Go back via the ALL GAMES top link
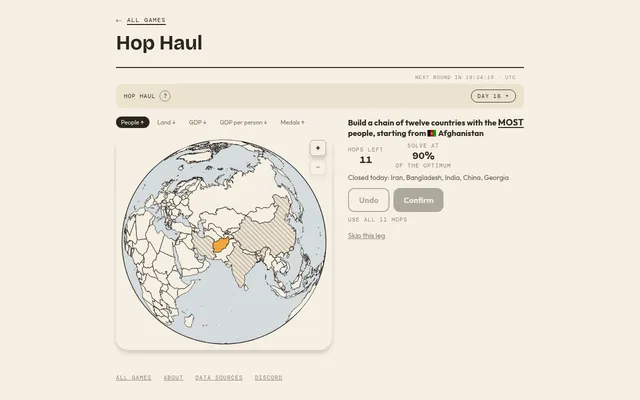This screenshot has height=400, width=640. click(x=146, y=20)
